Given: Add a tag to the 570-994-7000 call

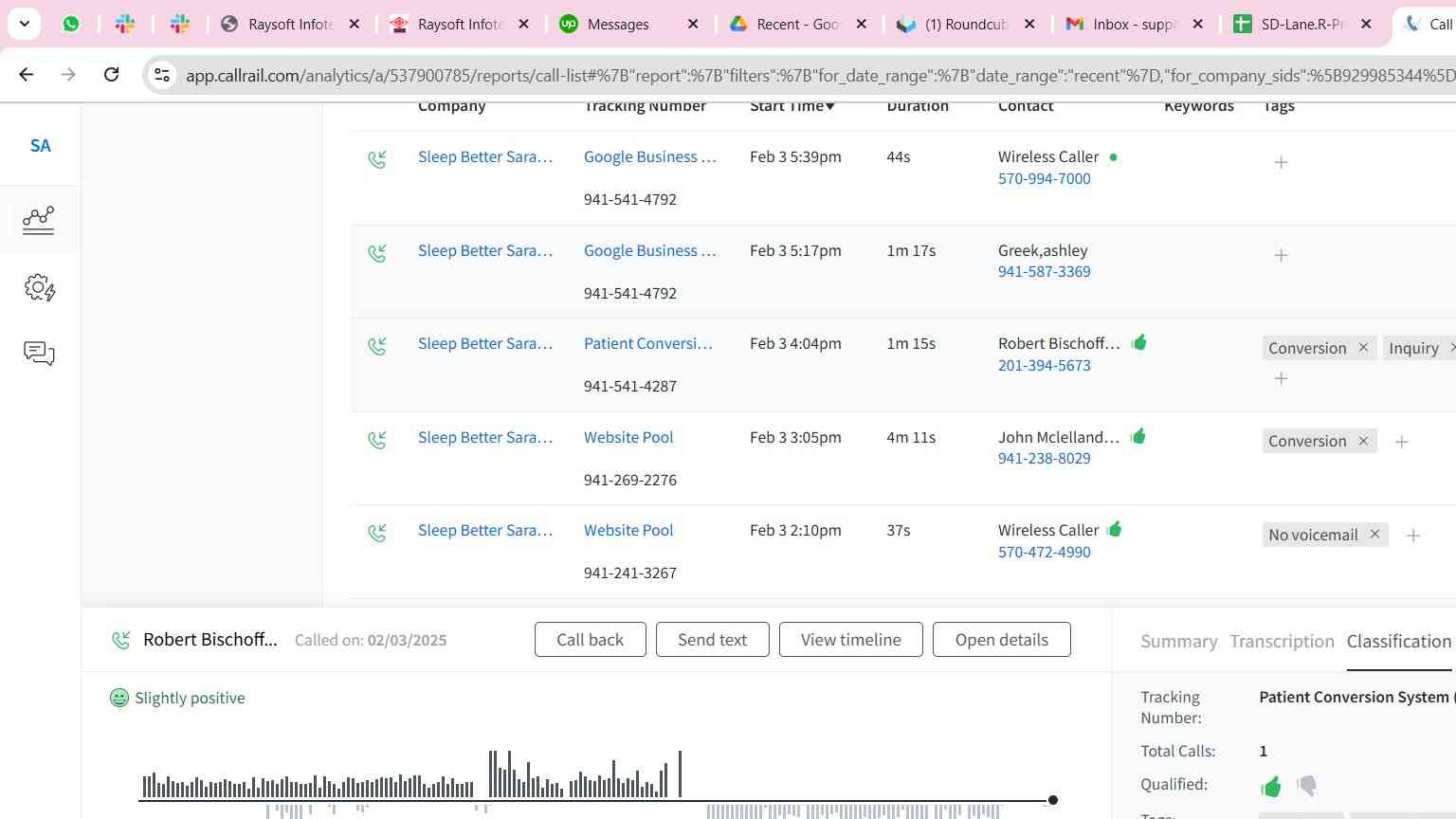Looking at the screenshot, I should [1281, 162].
